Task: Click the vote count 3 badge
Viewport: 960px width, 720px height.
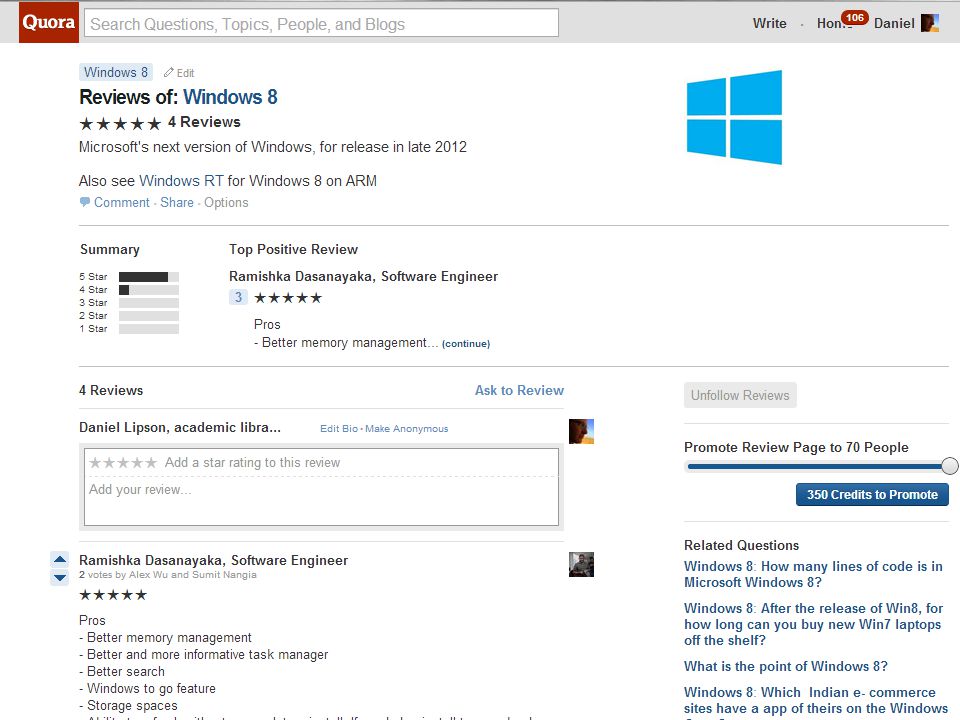Action: (238, 298)
